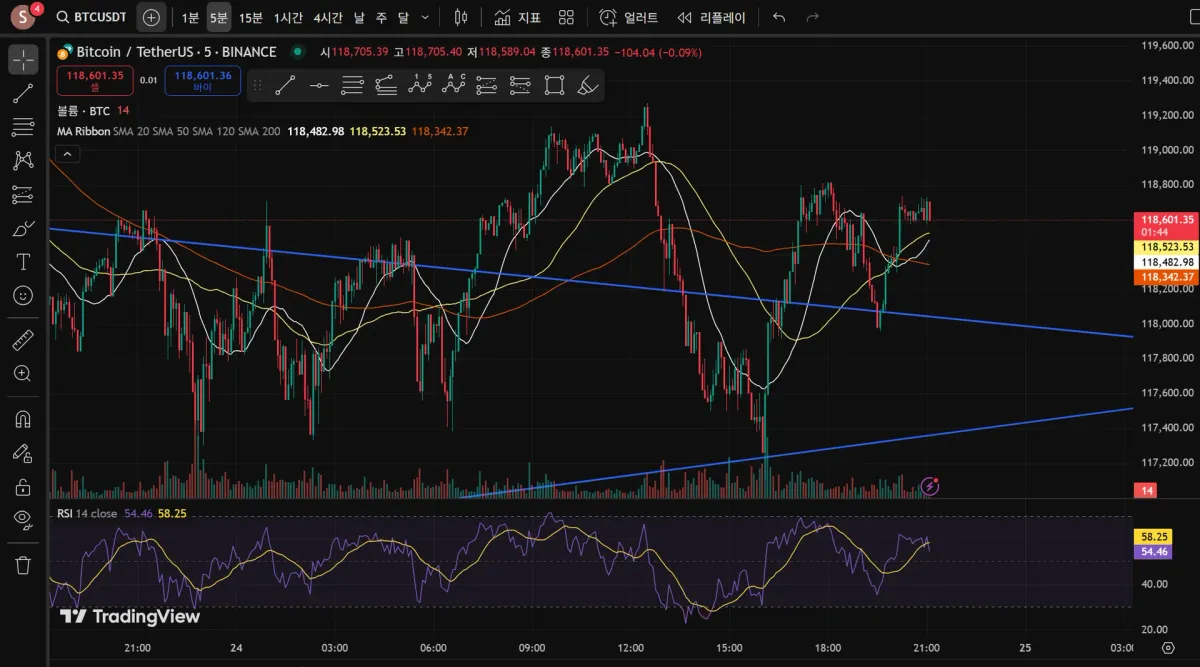Click the BTCUSDT symbol search field
This screenshot has height=667, width=1200.
point(91,17)
